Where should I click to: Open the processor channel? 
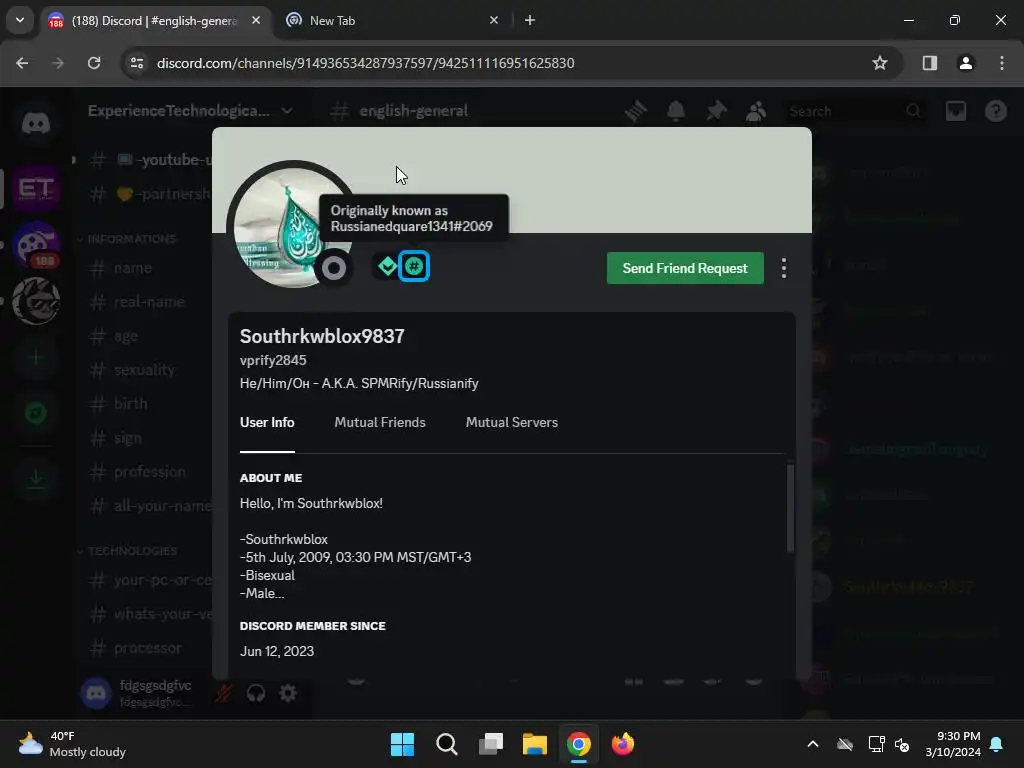coord(150,648)
